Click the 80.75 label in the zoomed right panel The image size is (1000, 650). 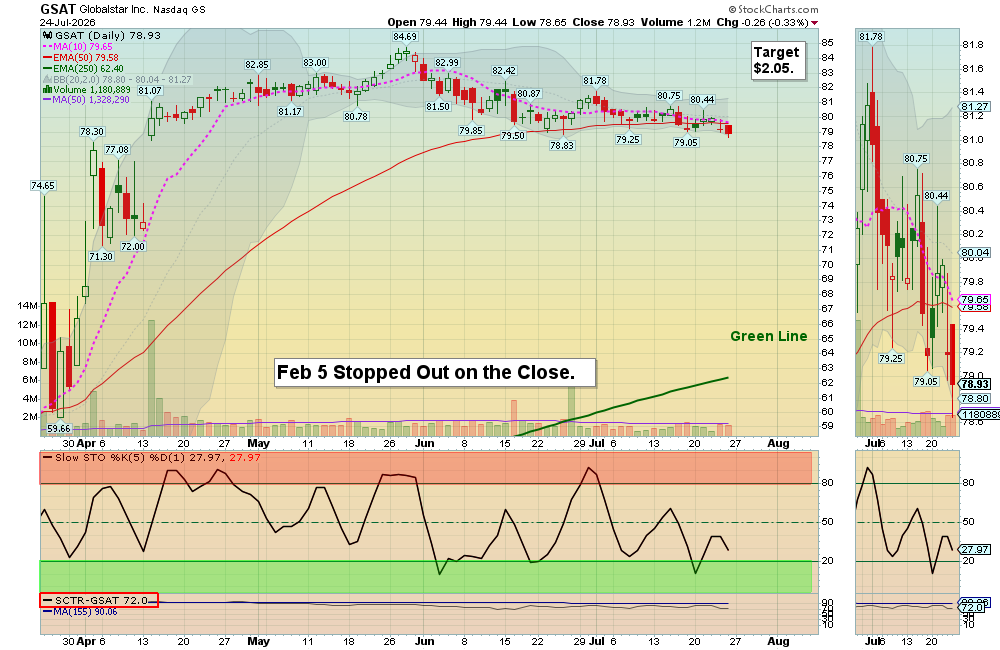coord(916,158)
